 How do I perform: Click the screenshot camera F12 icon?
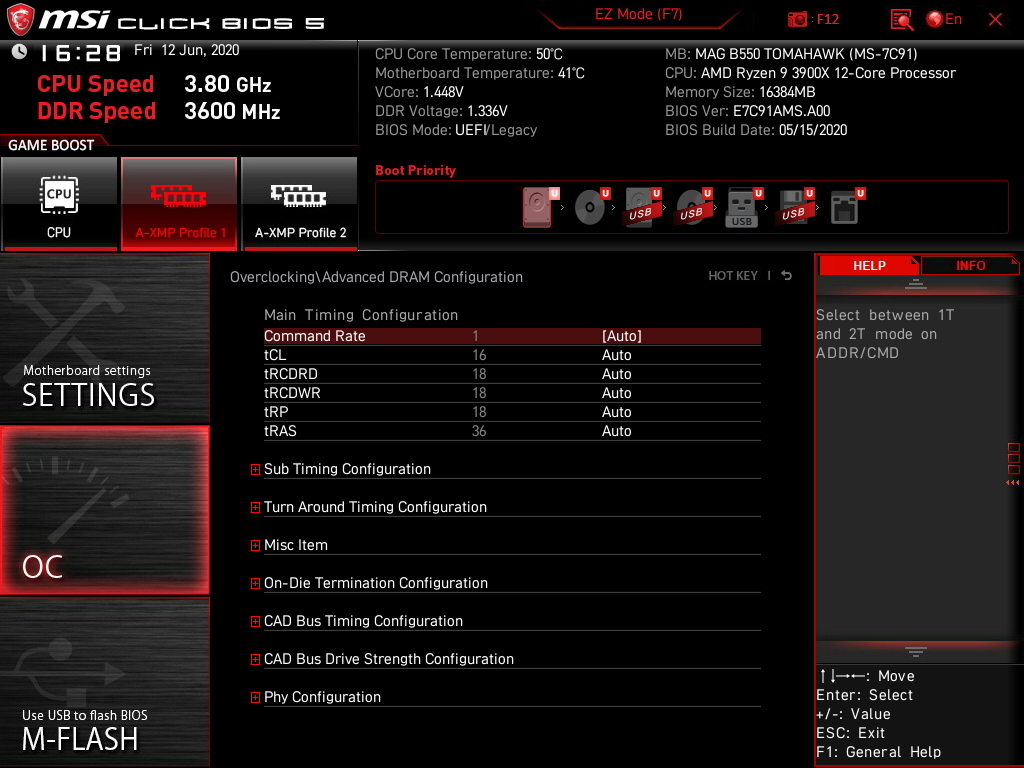click(798, 19)
